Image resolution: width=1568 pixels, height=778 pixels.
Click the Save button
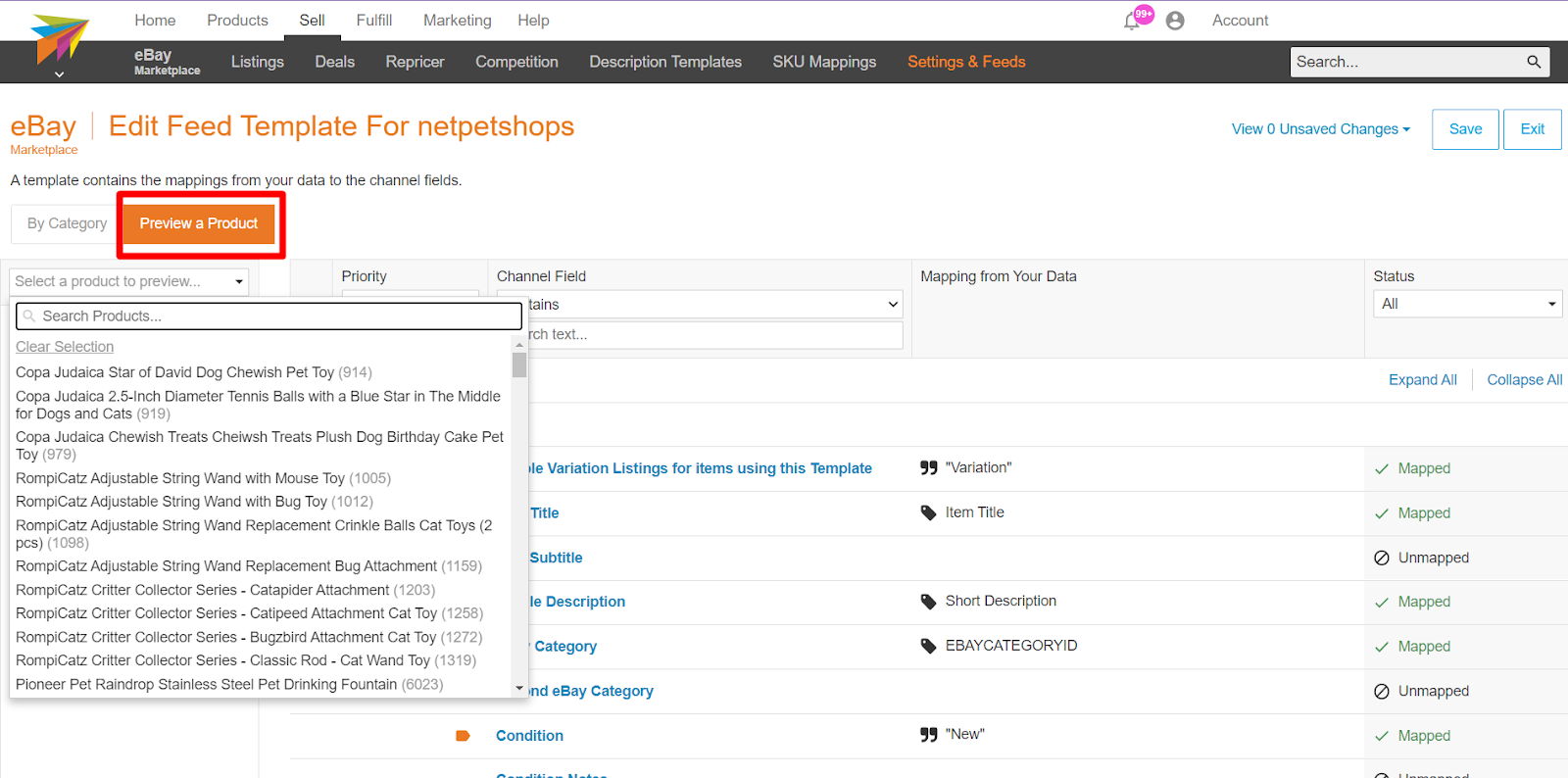click(x=1465, y=129)
